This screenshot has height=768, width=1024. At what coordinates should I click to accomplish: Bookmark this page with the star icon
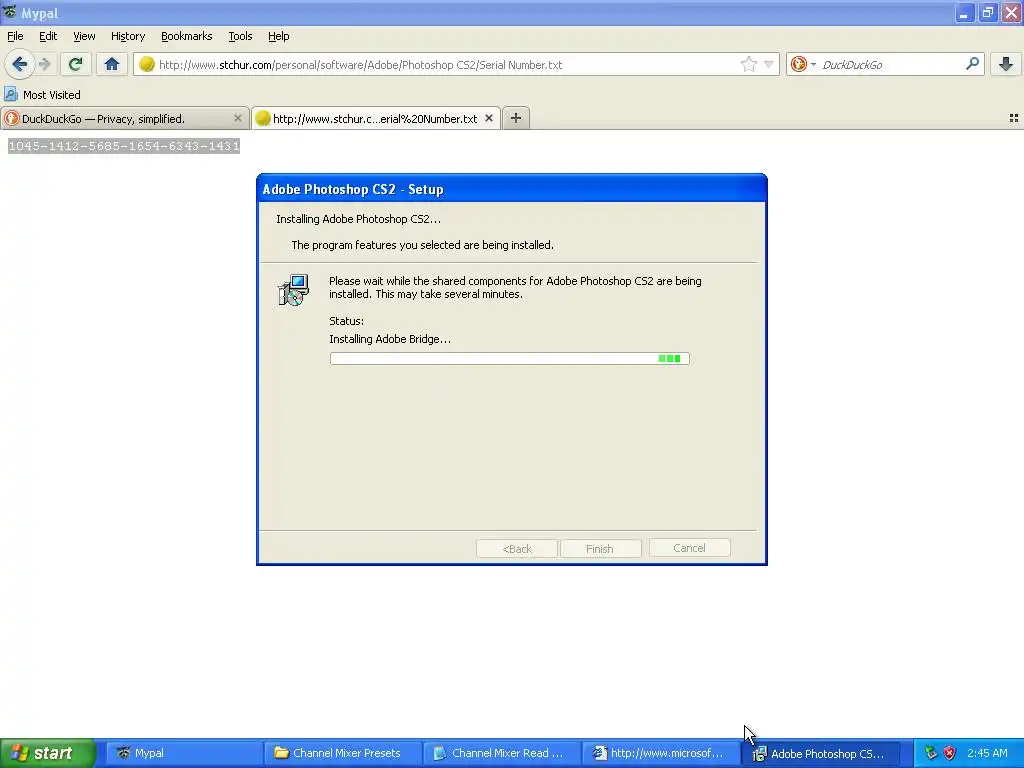click(748, 64)
